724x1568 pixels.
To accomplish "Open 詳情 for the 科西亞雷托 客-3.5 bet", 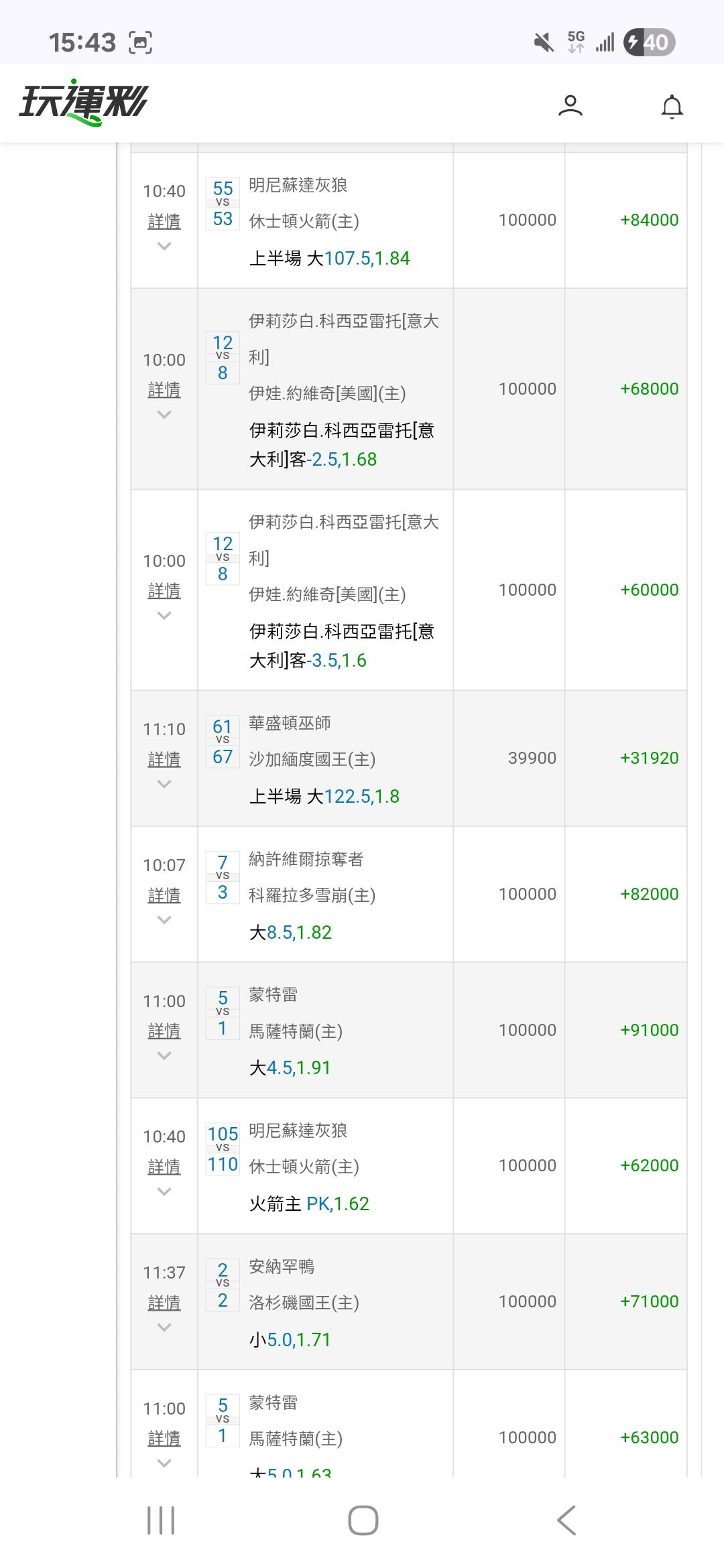I will tap(164, 591).
